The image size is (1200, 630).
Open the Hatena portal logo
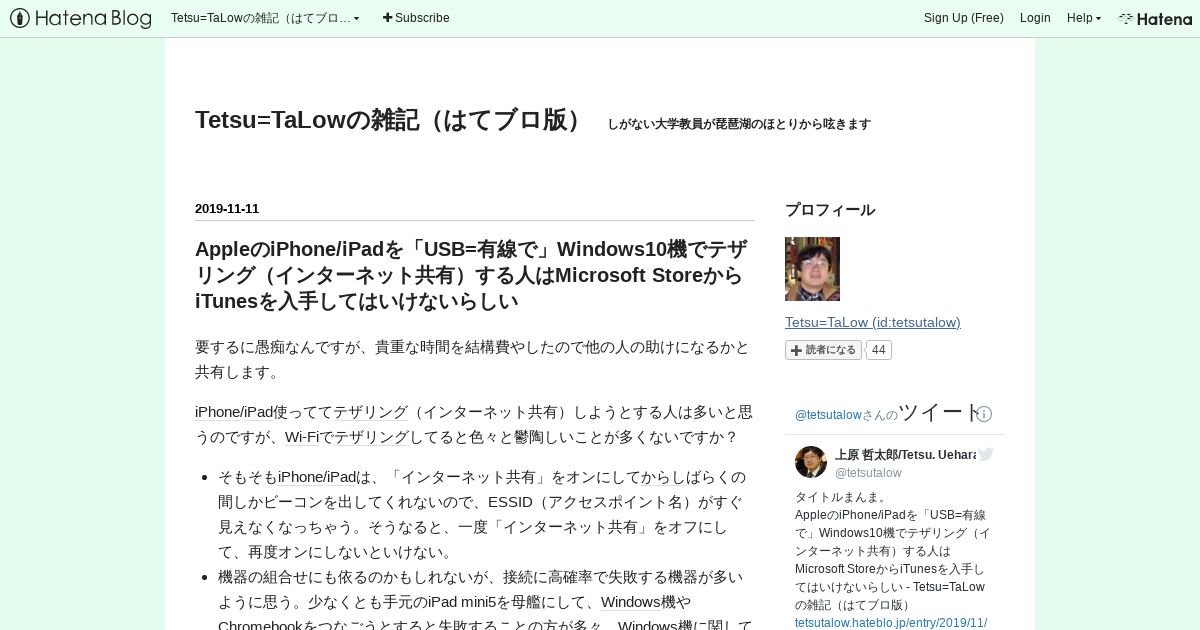pyautogui.click(x=1155, y=18)
